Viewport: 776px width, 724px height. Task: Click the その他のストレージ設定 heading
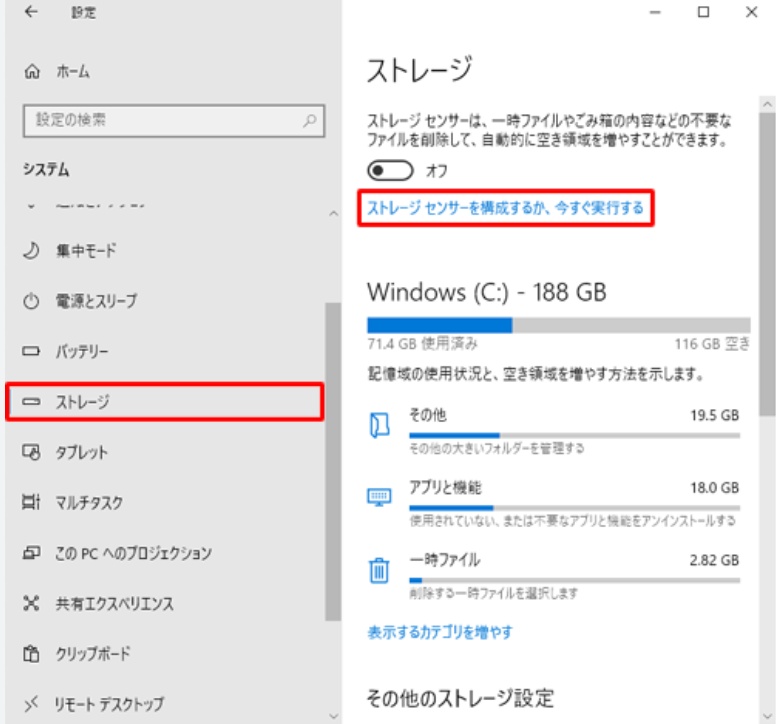click(x=460, y=698)
